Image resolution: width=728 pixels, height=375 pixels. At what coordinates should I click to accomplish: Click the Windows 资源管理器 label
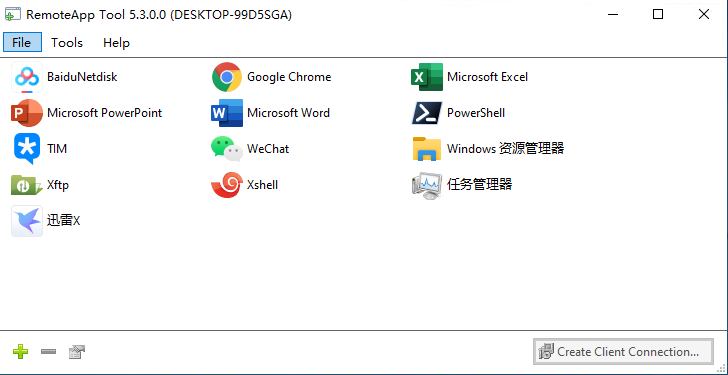click(x=506, y=149)
